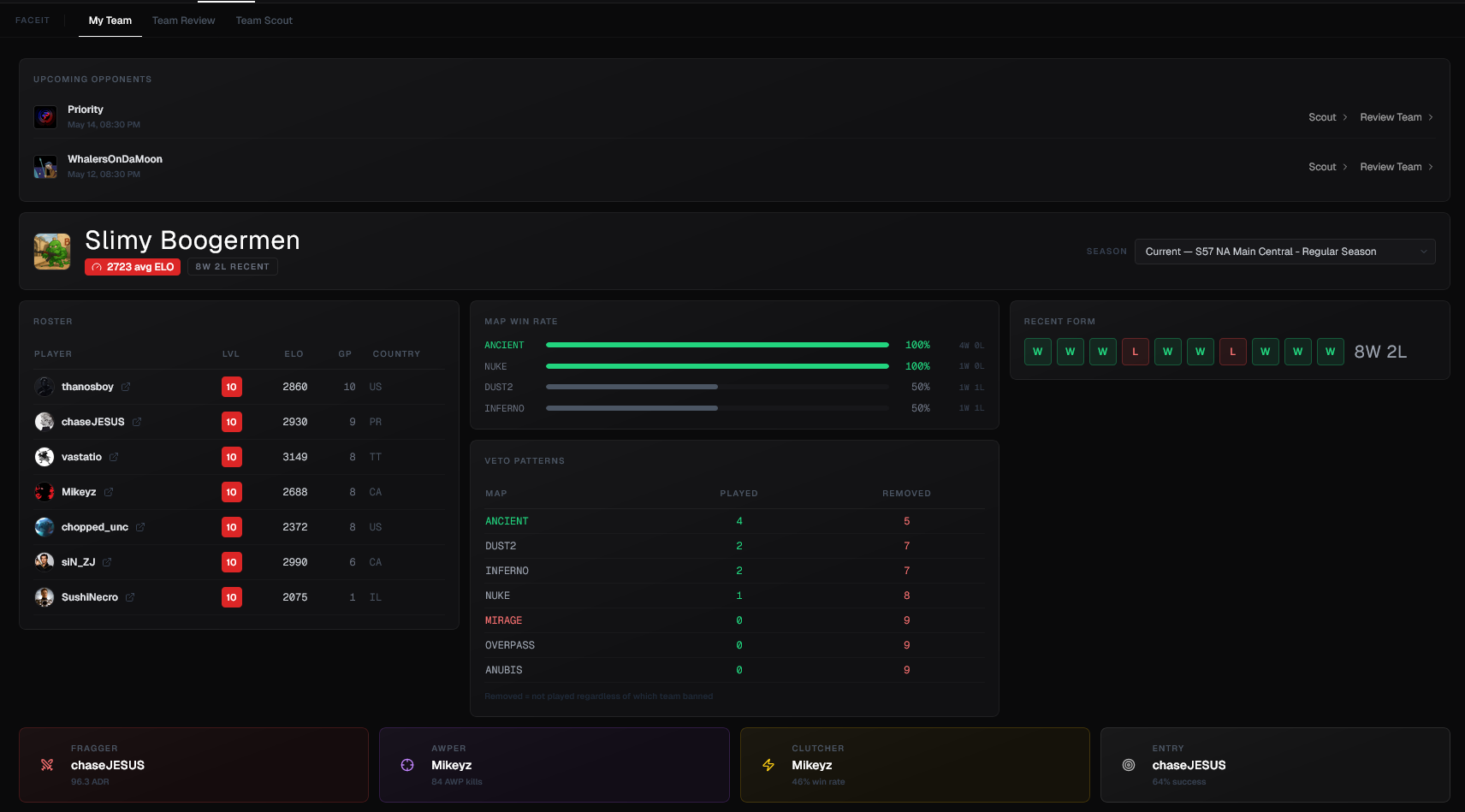Review Team for Priority
Viewport: 1465px width, 812px height.
1397,117
